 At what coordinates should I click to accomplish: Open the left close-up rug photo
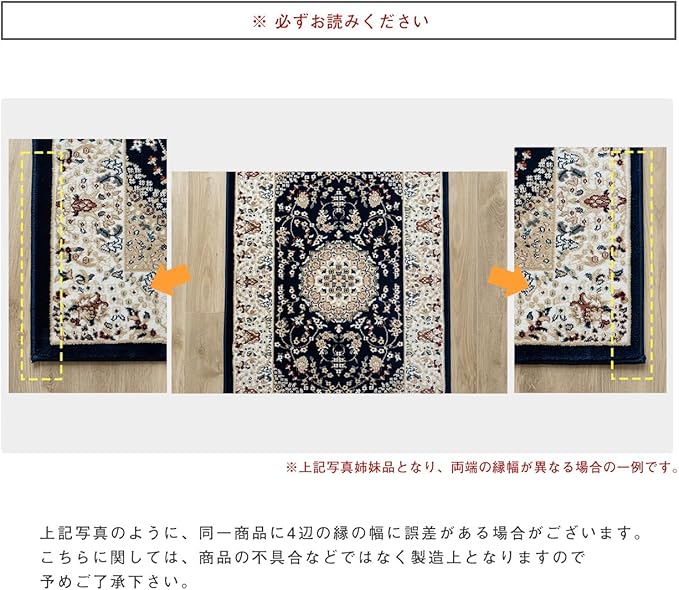[88, 266]
